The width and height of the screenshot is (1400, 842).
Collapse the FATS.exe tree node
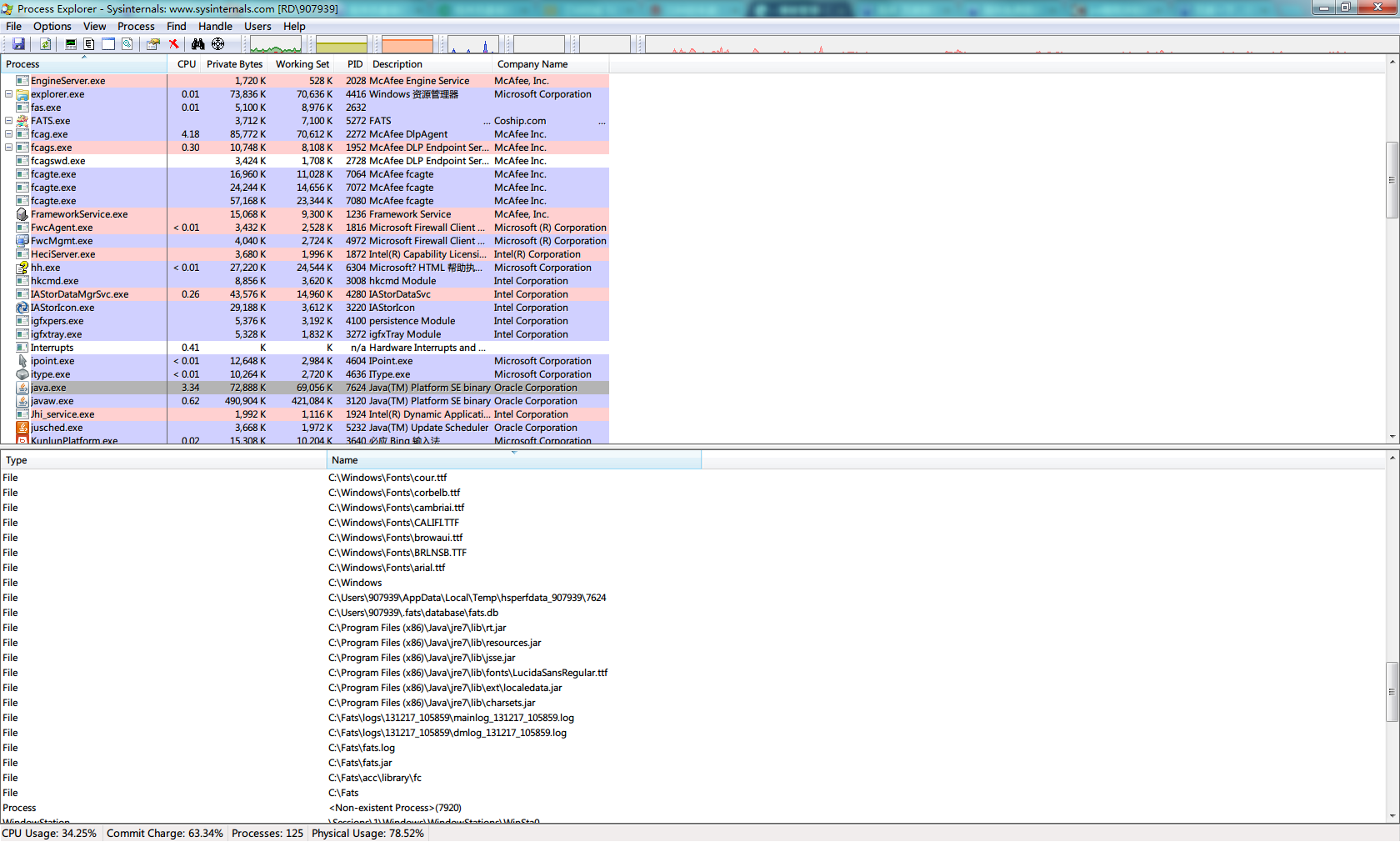tap(8, 121)
